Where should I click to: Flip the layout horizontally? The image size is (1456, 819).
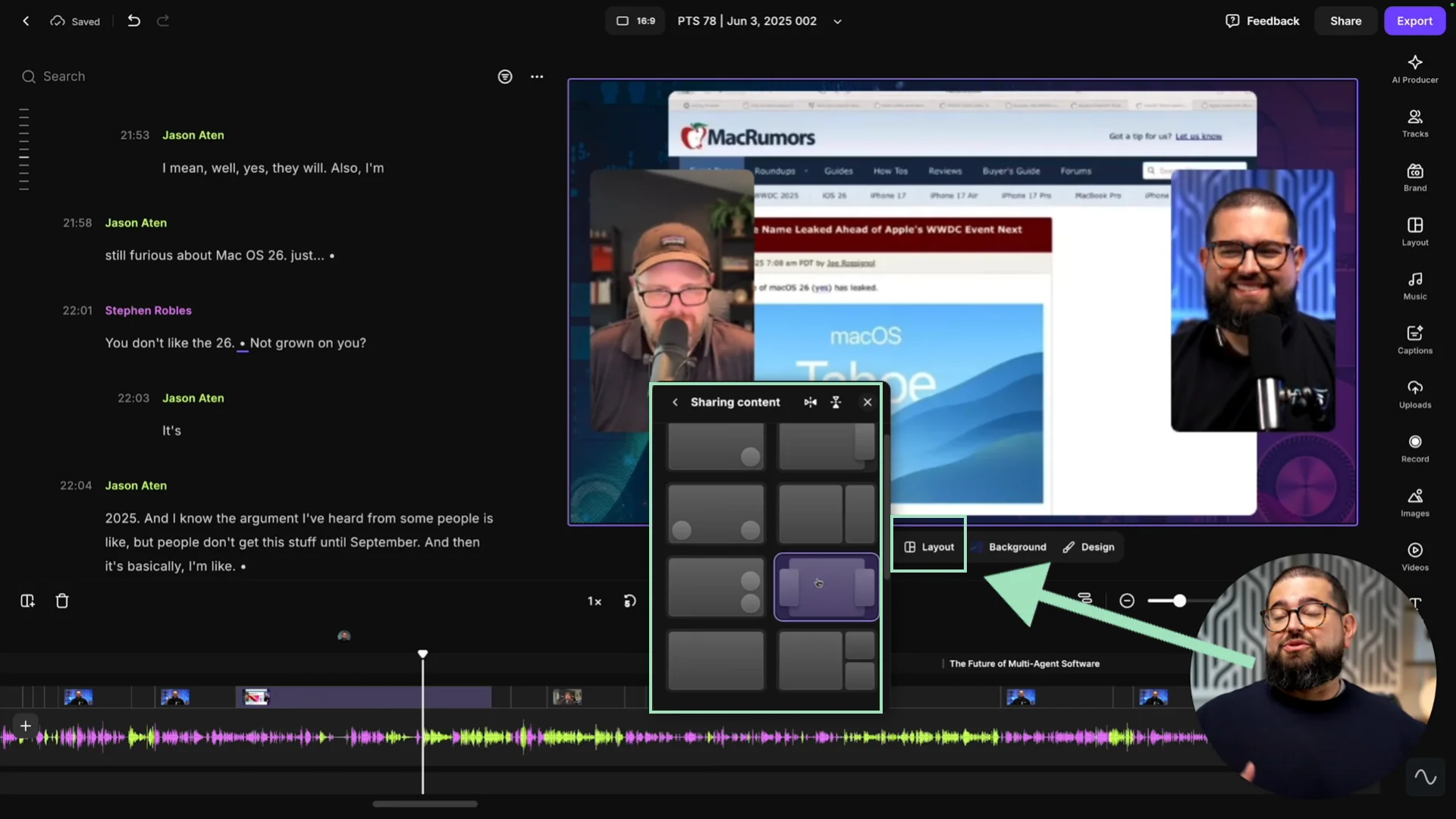tap(811, 402)
